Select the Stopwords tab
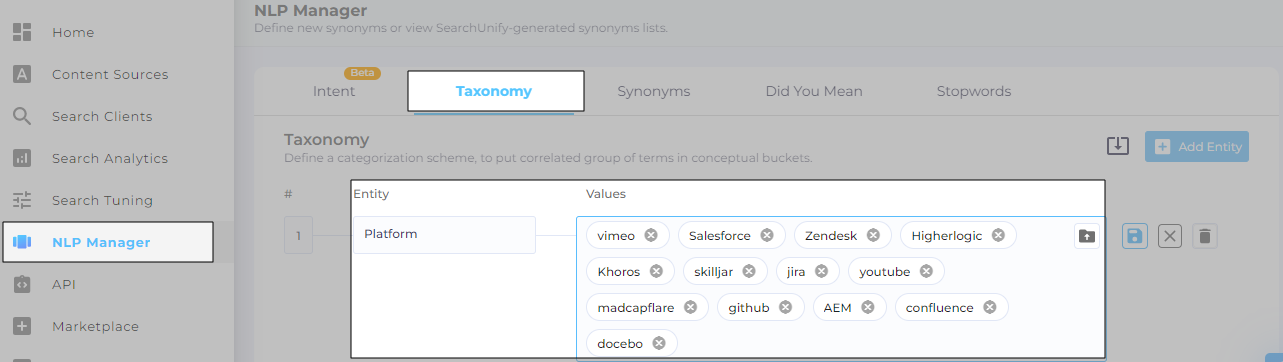This screenshot has width=1283, height=362. [974, 91]
